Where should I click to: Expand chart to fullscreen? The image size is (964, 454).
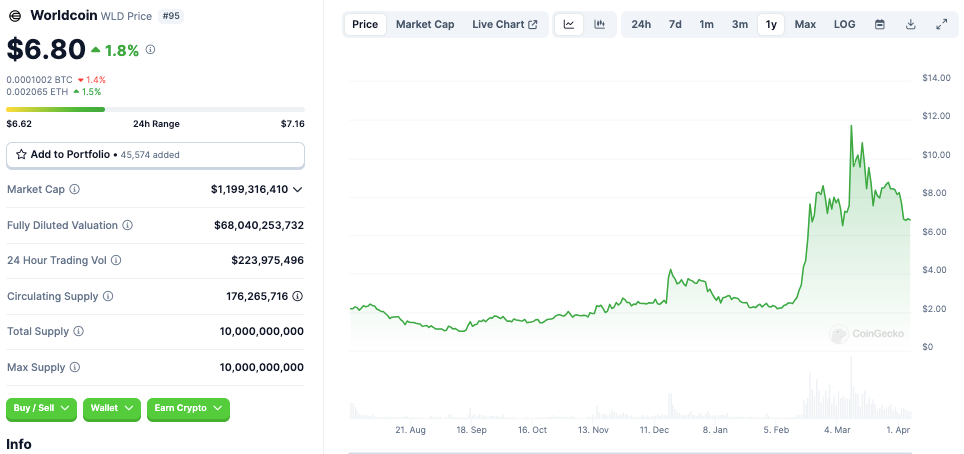(941, 25)
